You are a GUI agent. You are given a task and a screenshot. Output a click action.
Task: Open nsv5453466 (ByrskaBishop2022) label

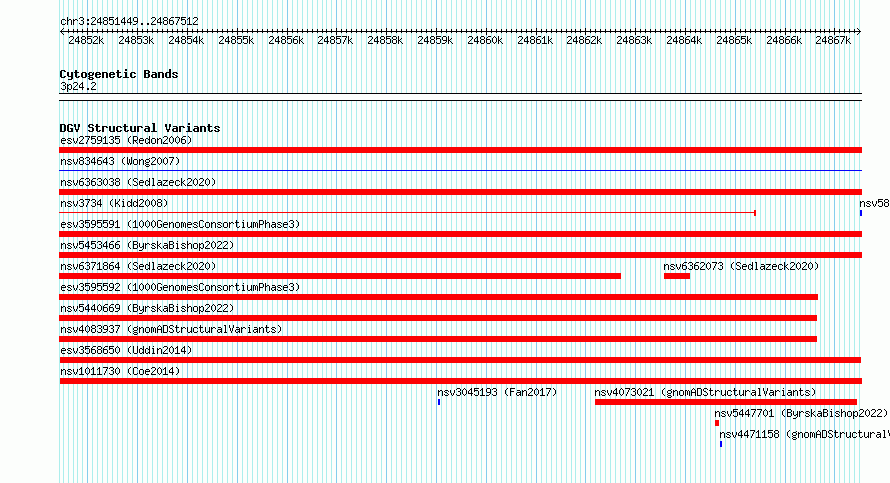click(x=147, y=245)
